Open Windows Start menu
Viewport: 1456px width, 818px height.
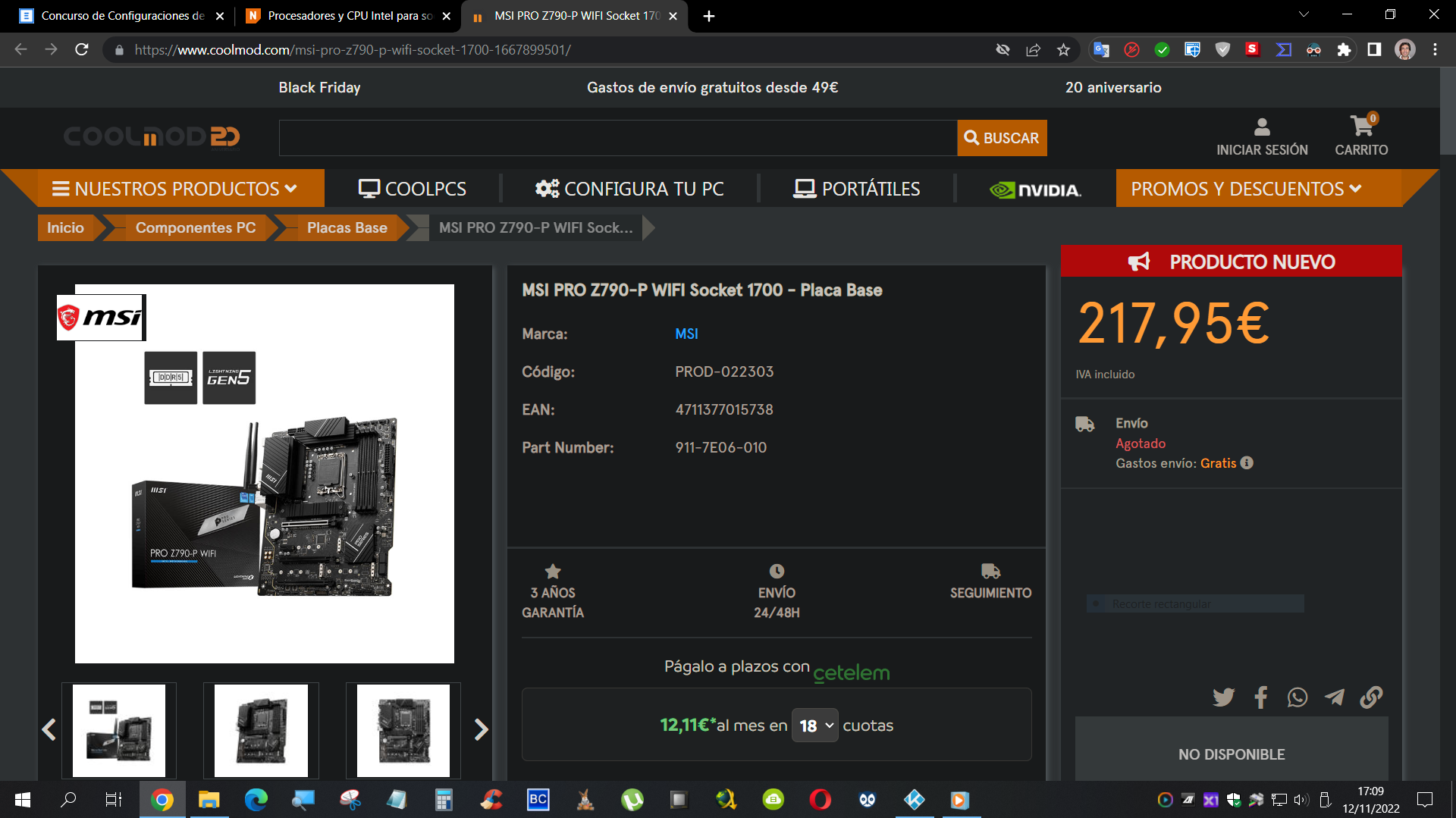click(23, 800)
